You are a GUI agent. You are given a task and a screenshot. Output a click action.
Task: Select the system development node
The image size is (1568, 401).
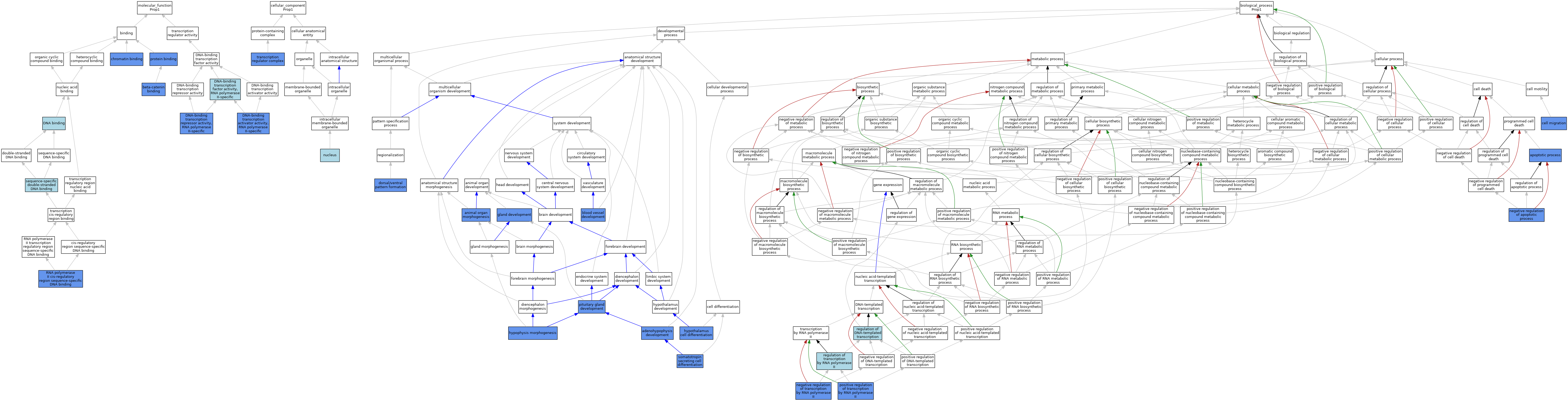pyautogui.click(x=572, y=123)
